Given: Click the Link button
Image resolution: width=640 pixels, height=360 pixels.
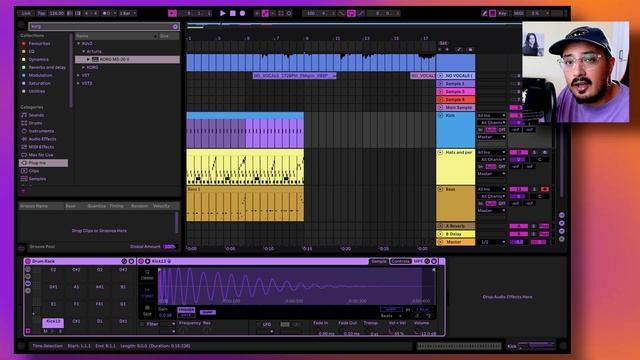Looking at the screenshot, I should (26, 13).
